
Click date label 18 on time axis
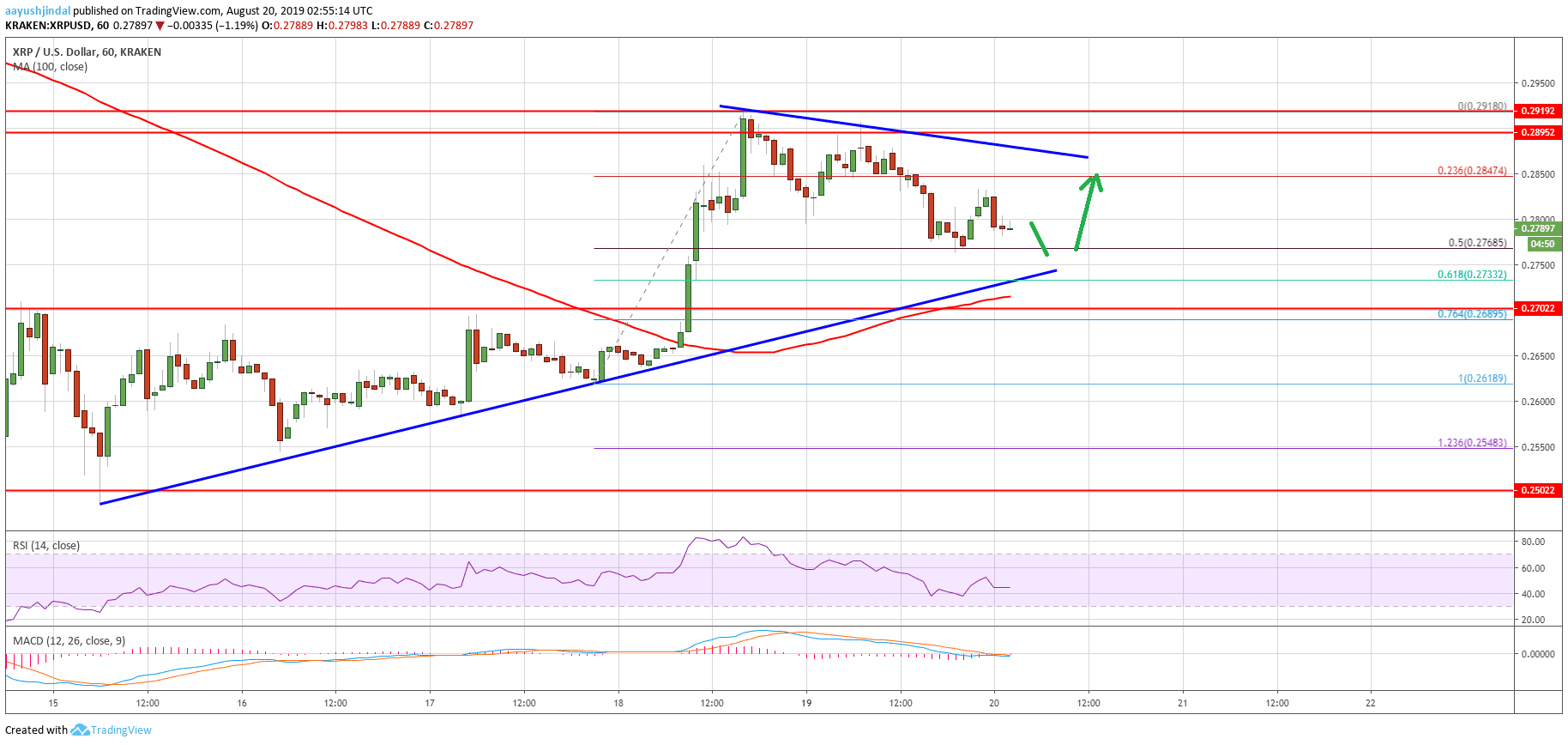(x=618, y=703)
